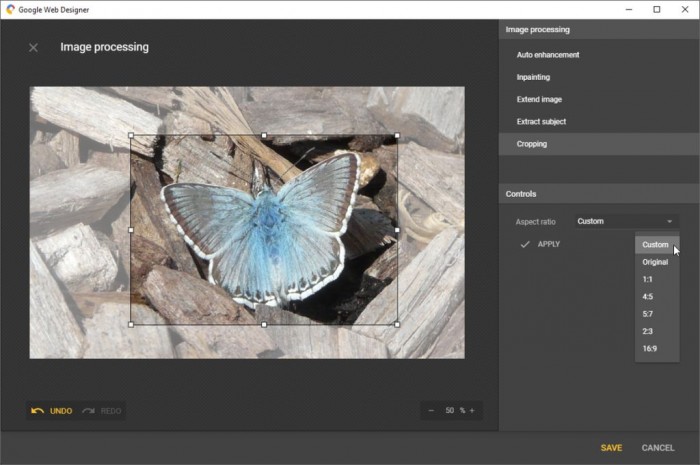
Task: Pick the 1:1 aspect ratio option
Action: coord(648,279)
